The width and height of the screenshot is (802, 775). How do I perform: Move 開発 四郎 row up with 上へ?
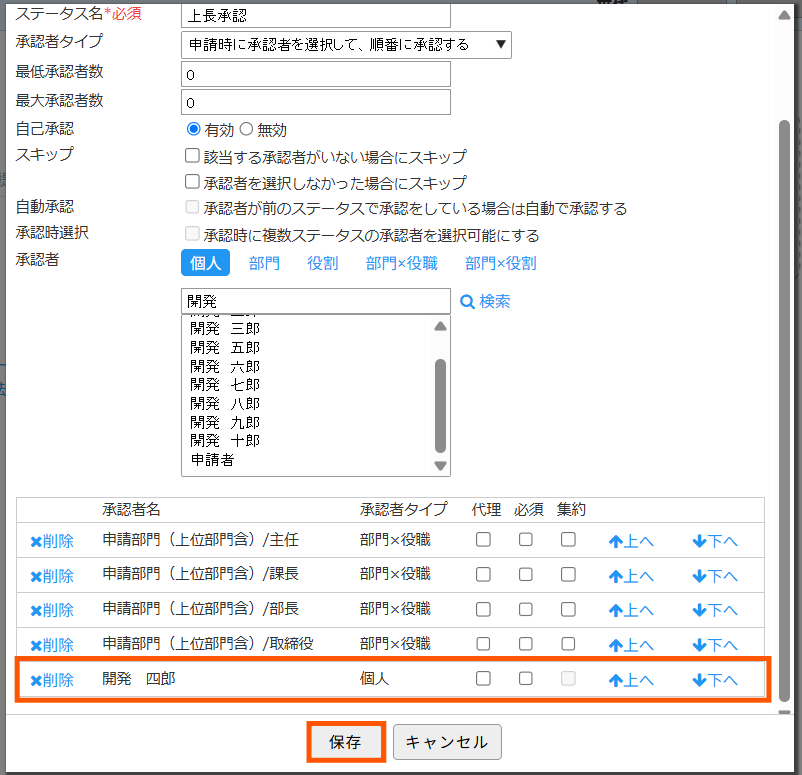631,679
